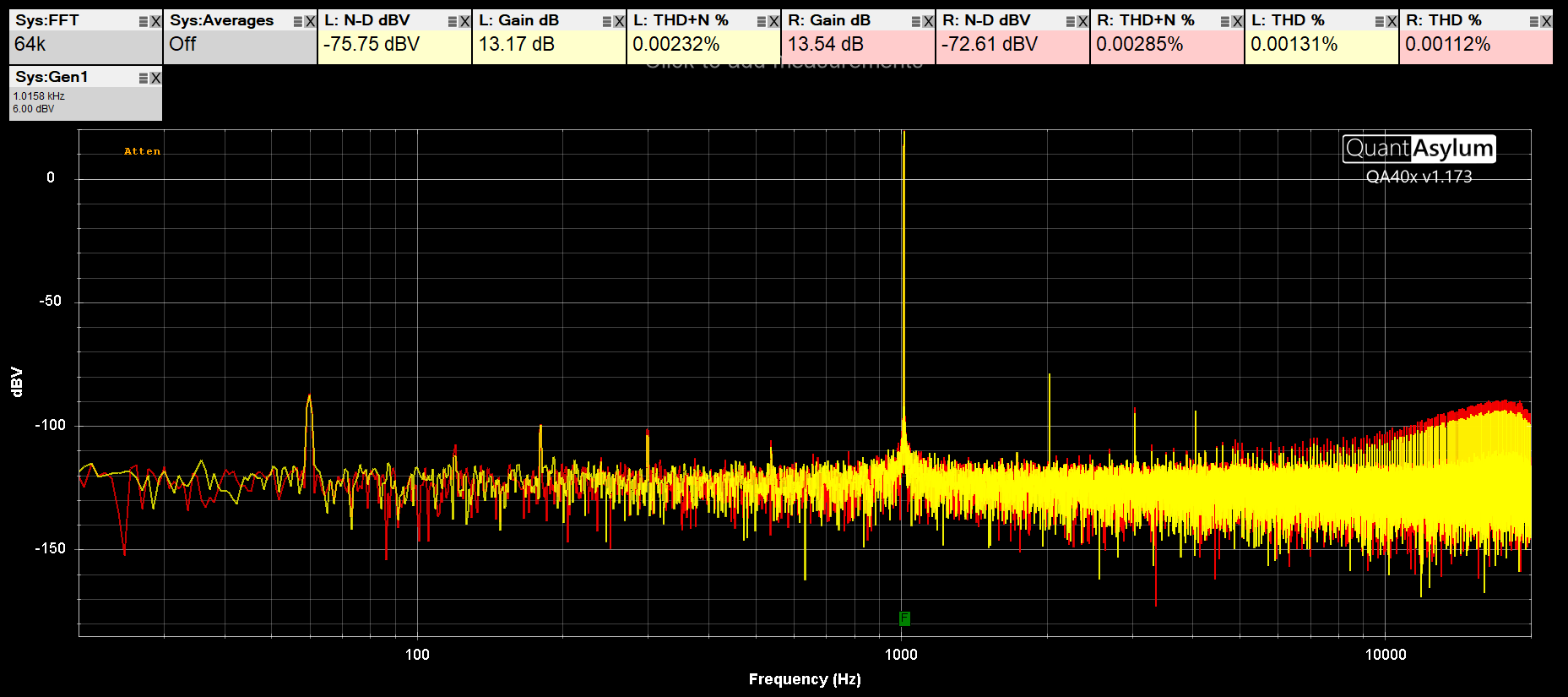This screenshot has width=1568, height=697.
Task: Click the -150 dBV axis tick label
Action: (x=50, y=548)
